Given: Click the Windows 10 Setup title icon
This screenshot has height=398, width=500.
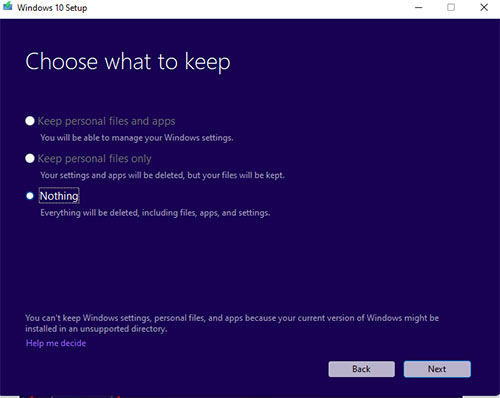Looking at the screenshot, I should (x=7, y=7).
